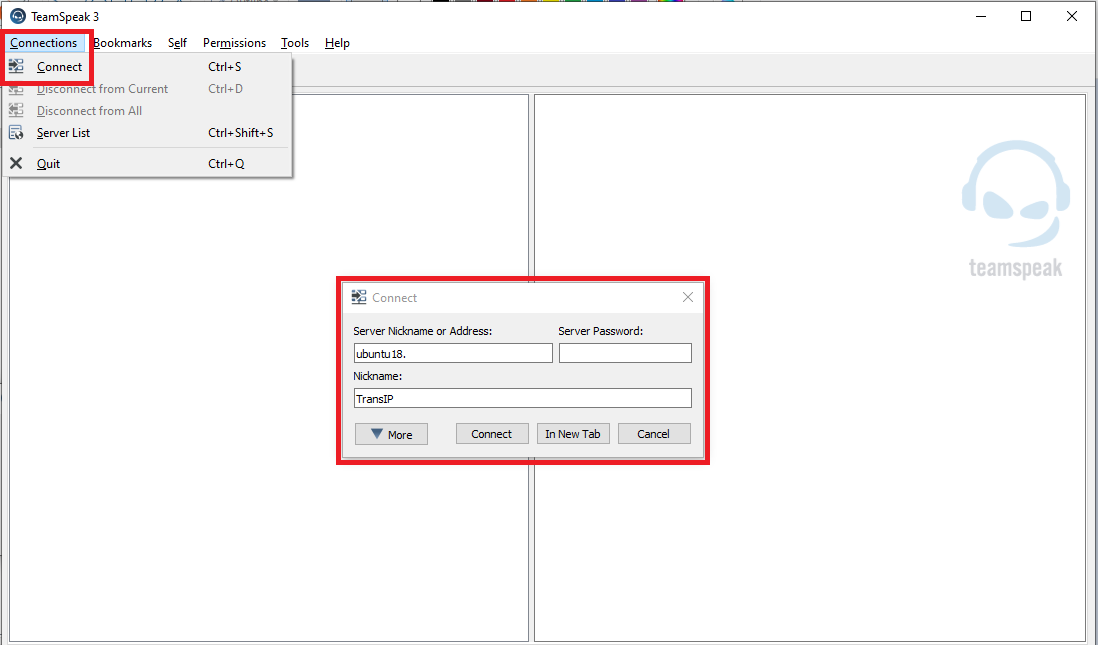Screen dimensions: 1098x645
Task: Click the Connect button in the dialog
Action: [492, 434]
